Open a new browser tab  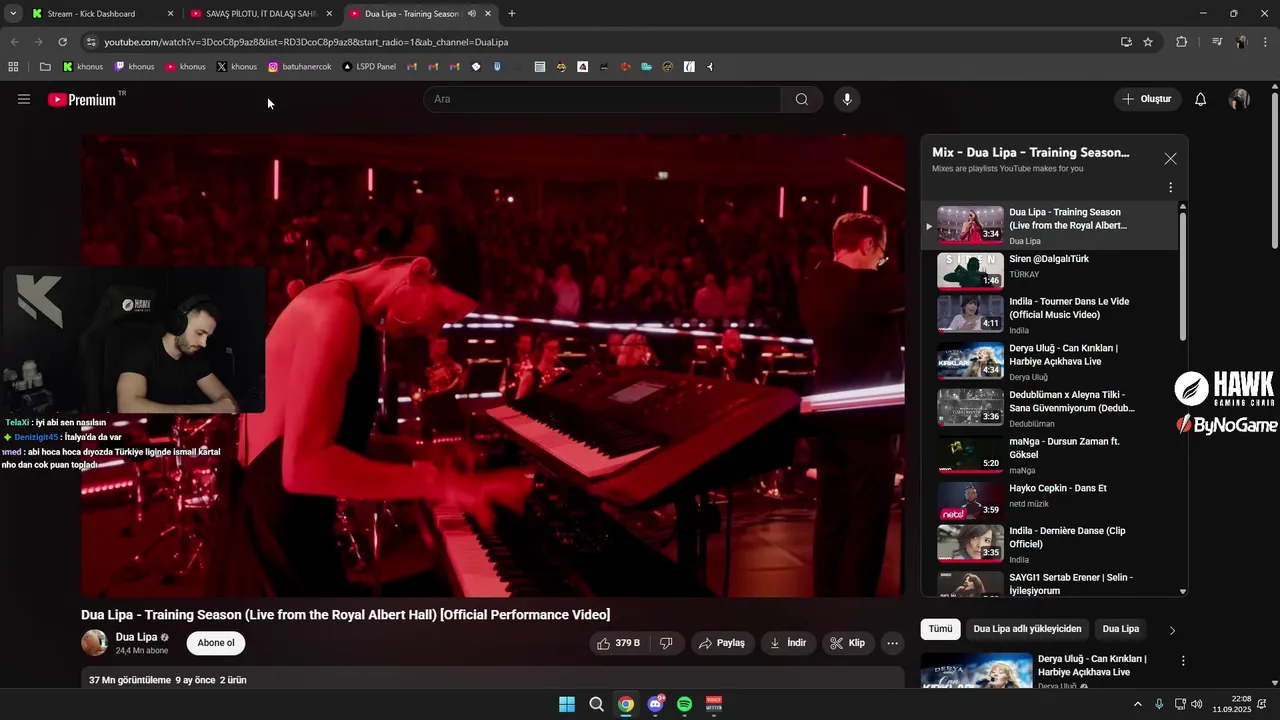click(x=512, y=14)
